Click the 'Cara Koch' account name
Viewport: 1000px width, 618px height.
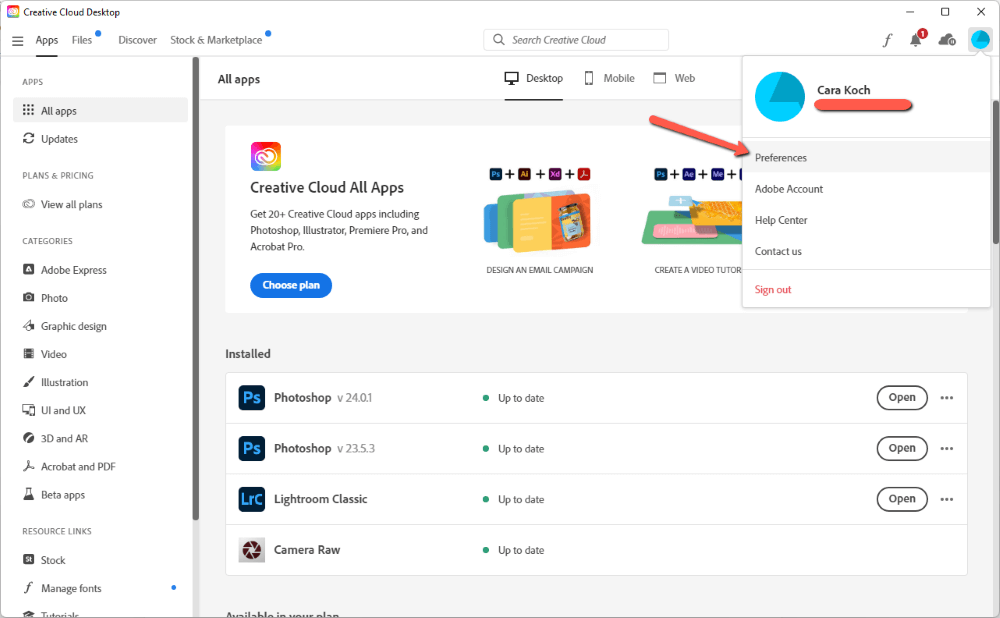pyautogui.click(x=843, y=90)
